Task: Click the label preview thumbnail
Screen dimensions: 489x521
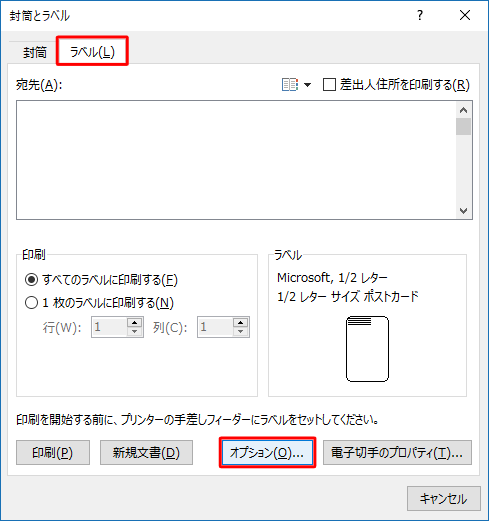Action: point(367,349)
